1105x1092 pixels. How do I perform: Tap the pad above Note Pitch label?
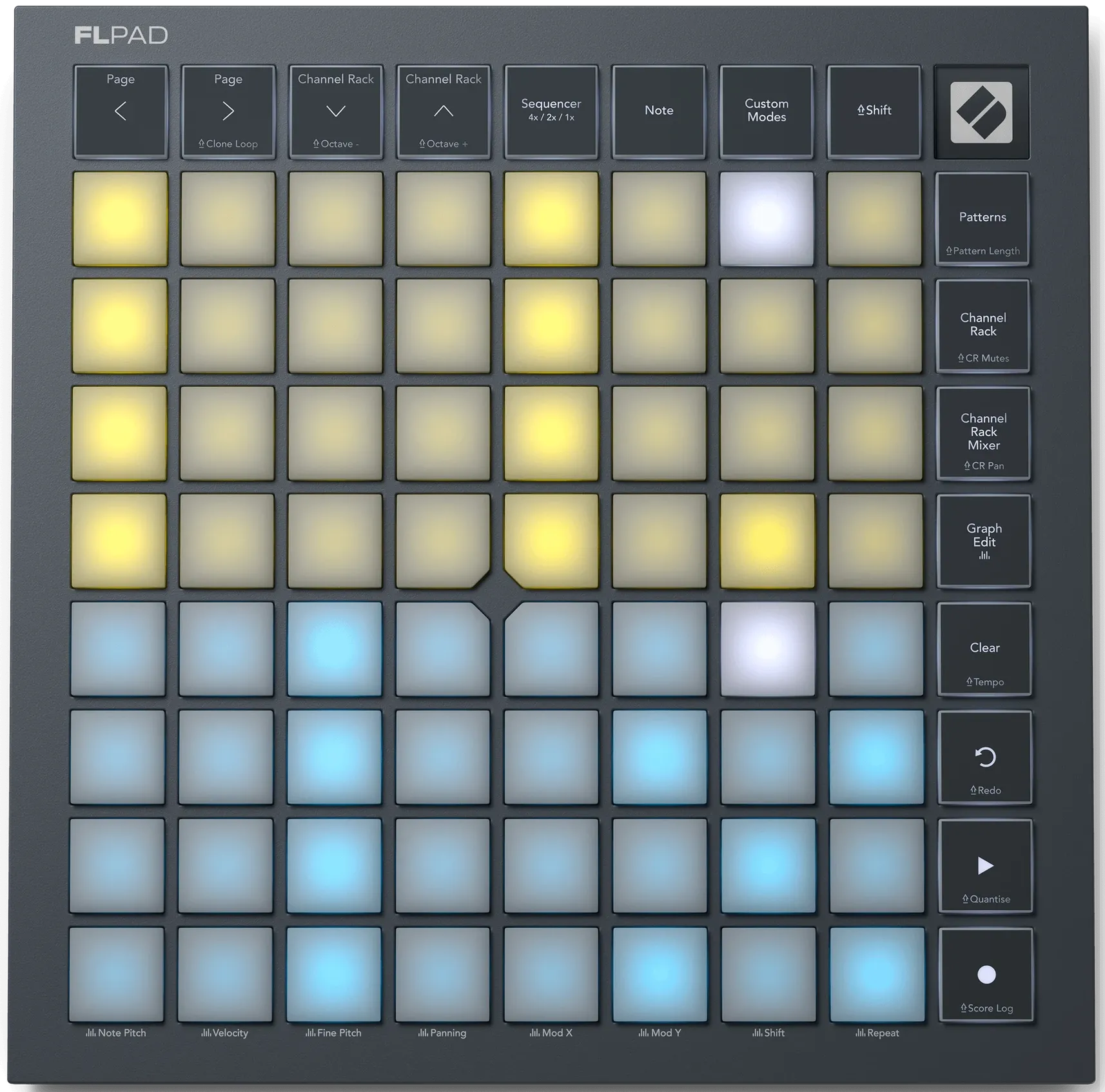pyautogui.click(x=117, y=975)
